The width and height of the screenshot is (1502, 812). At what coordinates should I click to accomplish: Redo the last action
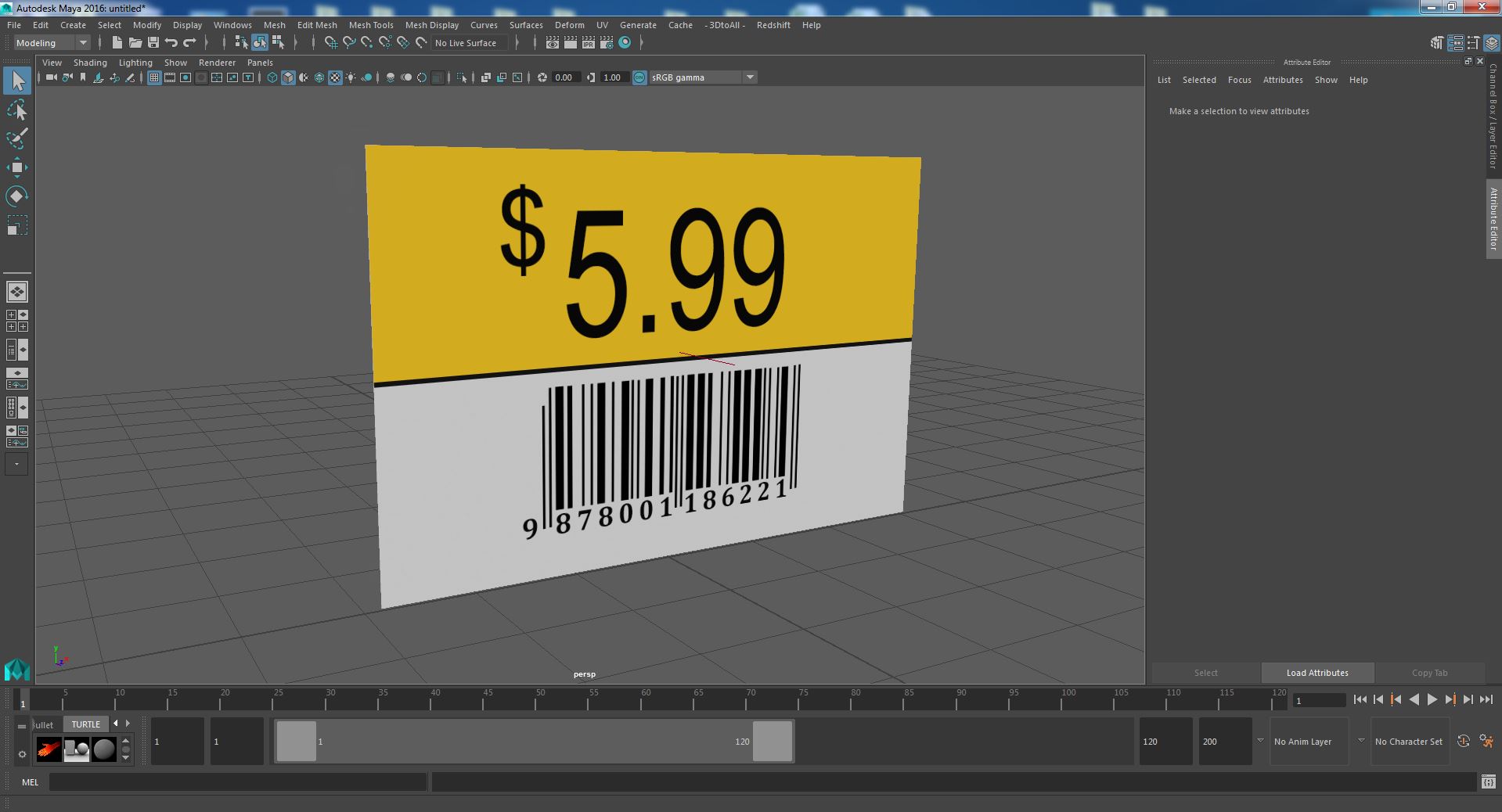(189, 43)
